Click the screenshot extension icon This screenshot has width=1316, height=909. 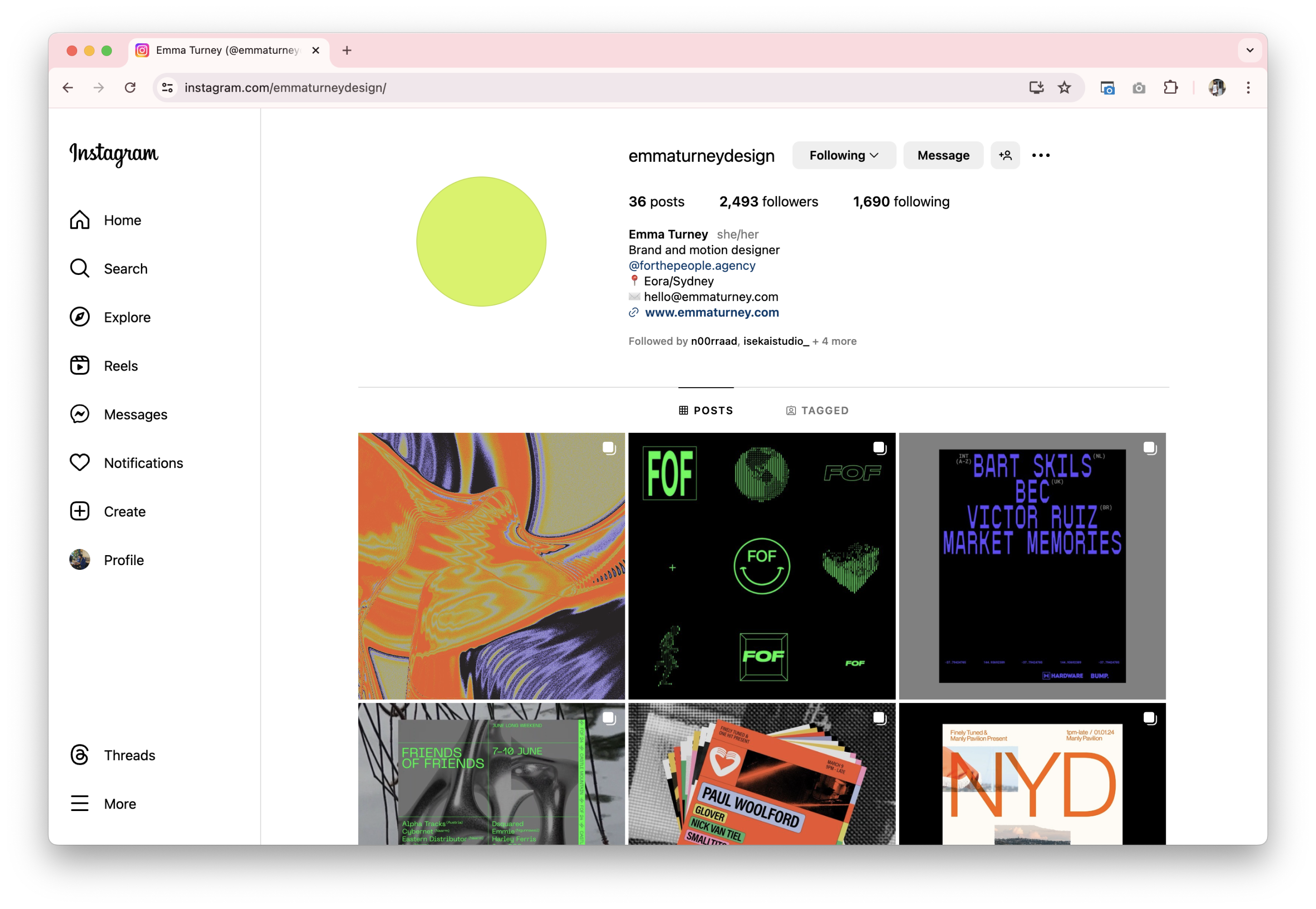coord(1107,88)
